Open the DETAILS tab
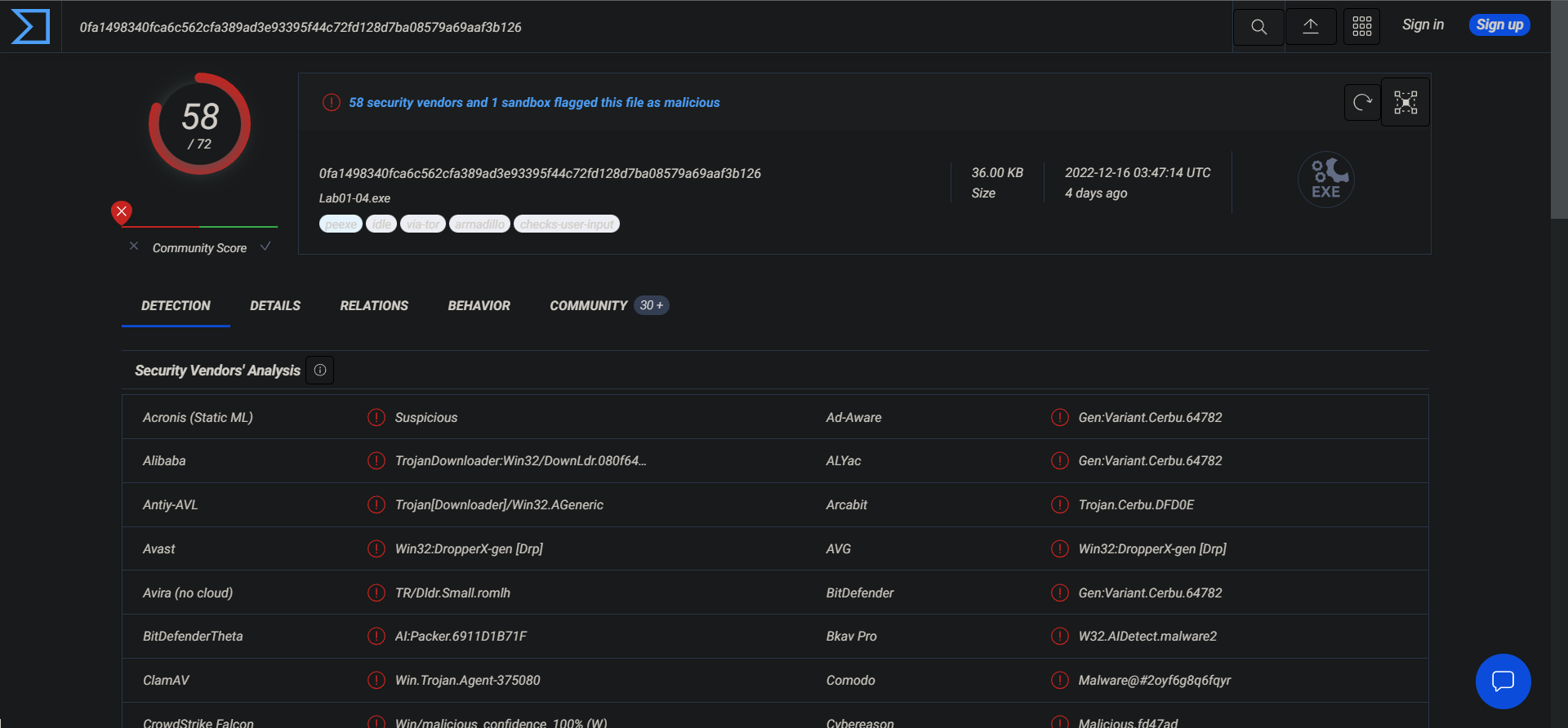The width and height of the screenshot is (1568, 728). [275, 305]
